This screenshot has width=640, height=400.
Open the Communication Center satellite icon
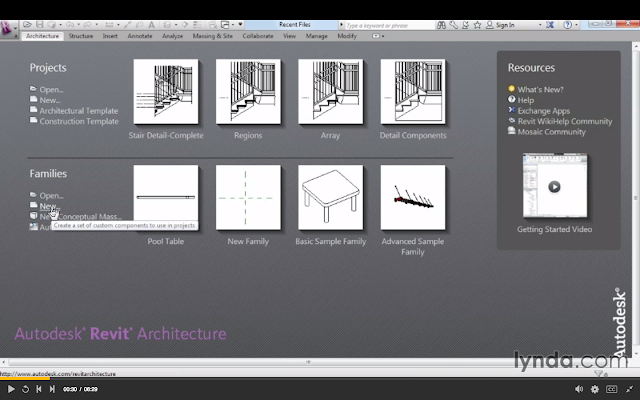point(465,25)
